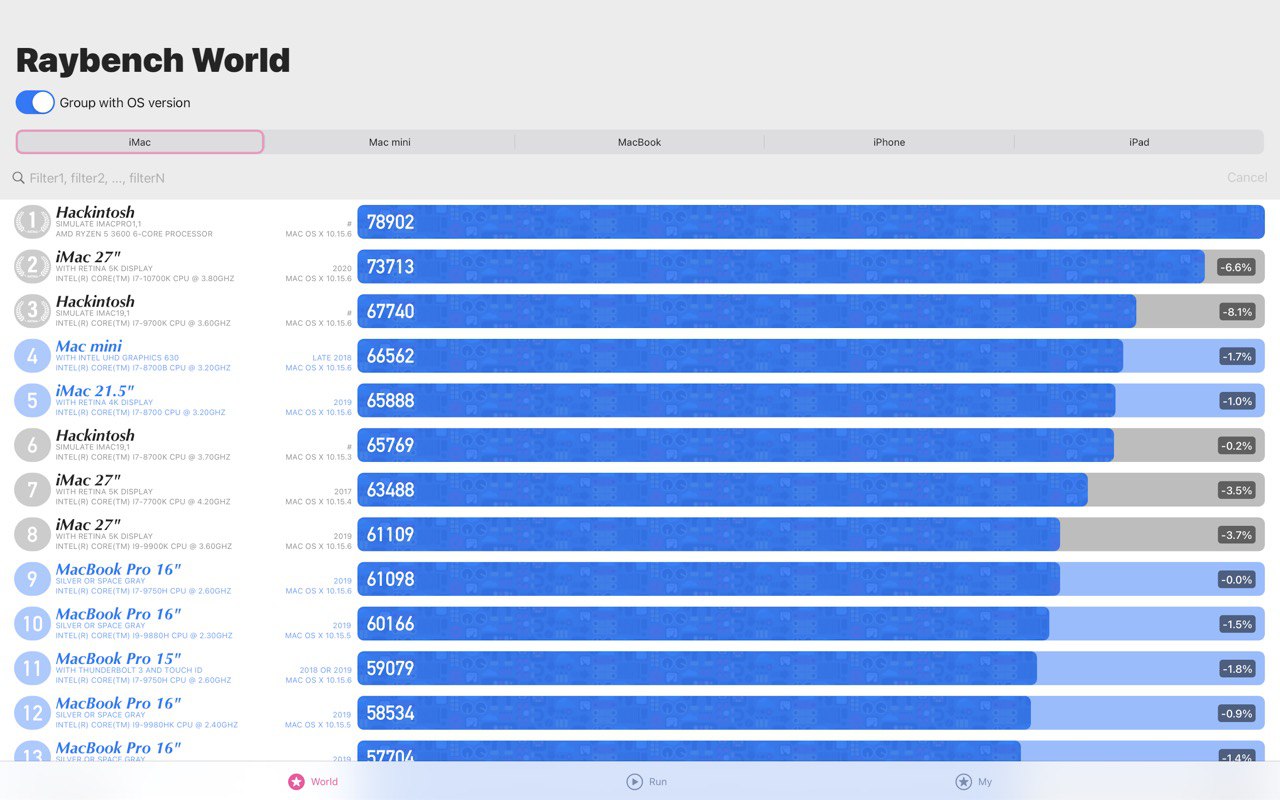
Task: Open the Mac mini entry title
Action: (x=89, y=346)
